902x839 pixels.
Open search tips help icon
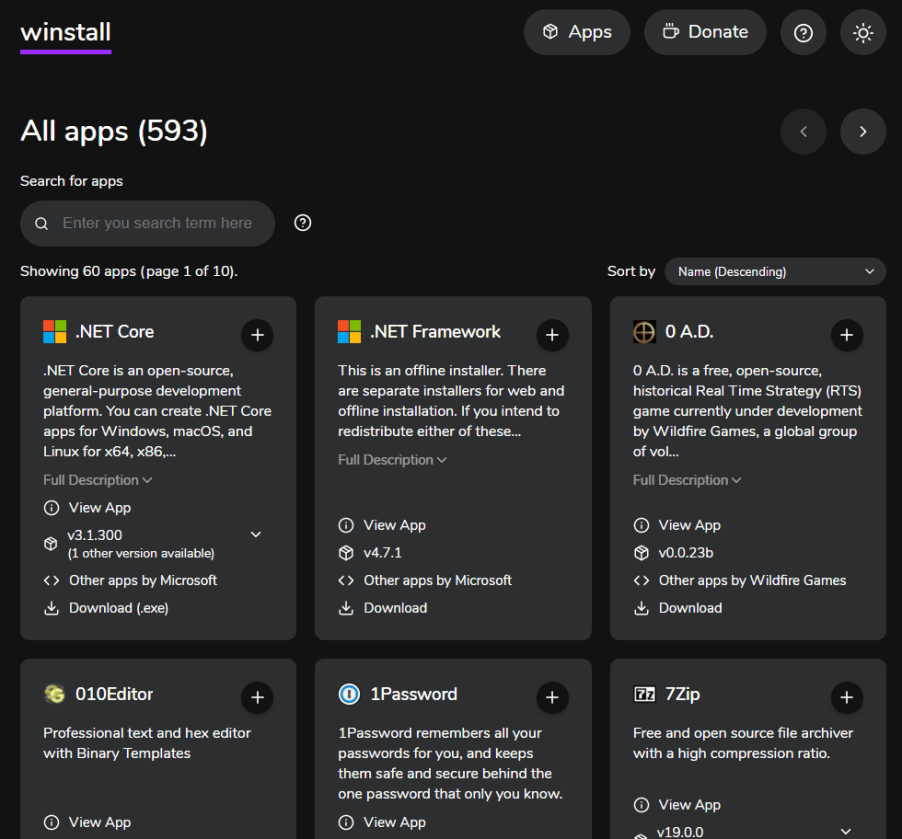303,223
